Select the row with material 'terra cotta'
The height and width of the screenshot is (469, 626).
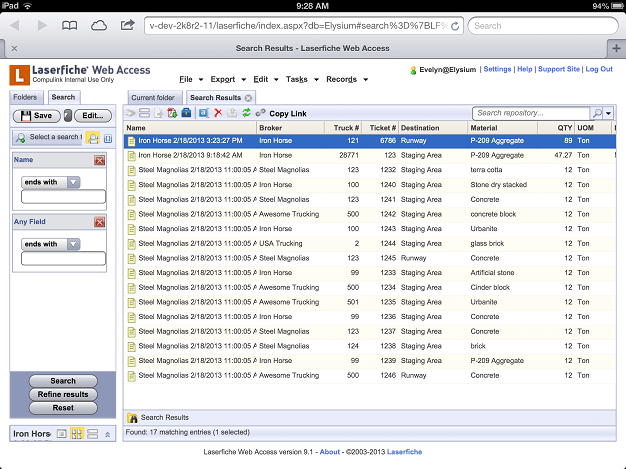(370, 170)
